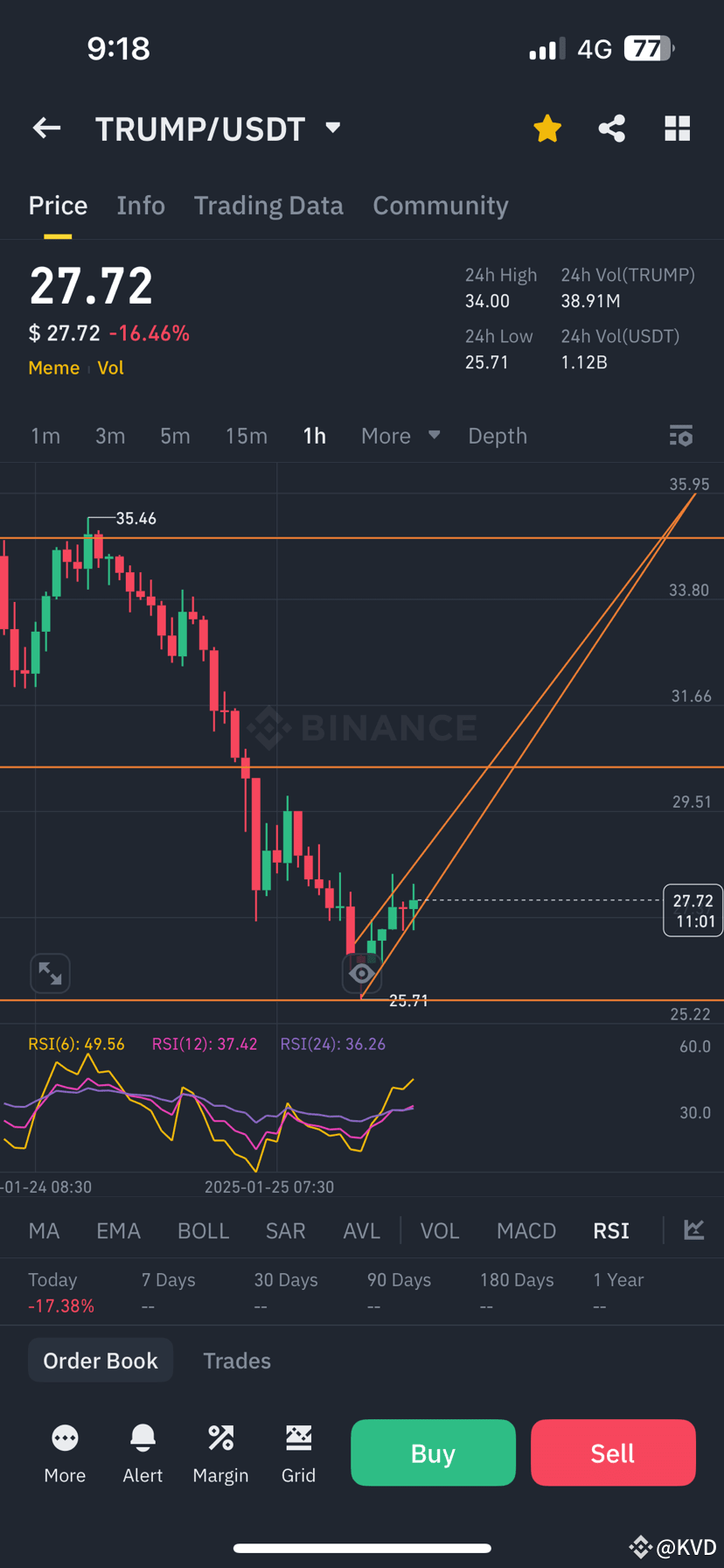Screen dimensions: 724x1568
Task: Switch to the Trading Data tab
Action: 268,206
